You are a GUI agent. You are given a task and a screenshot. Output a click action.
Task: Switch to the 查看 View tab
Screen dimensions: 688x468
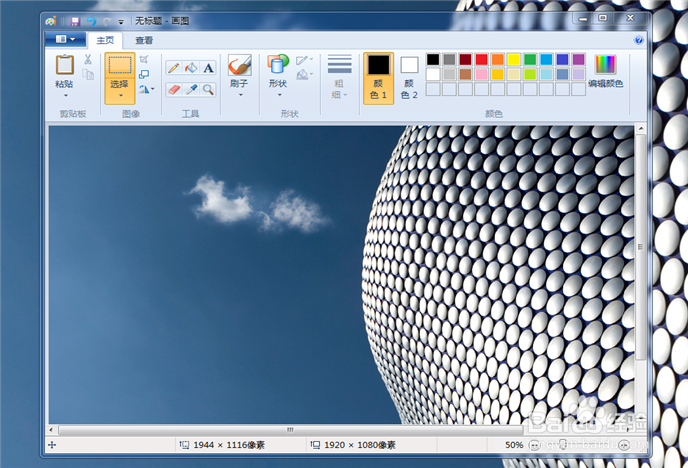(144, 40)
